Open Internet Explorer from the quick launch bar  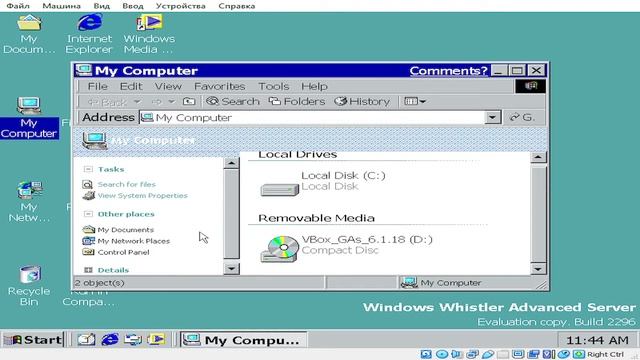click(x=110, y=339)
